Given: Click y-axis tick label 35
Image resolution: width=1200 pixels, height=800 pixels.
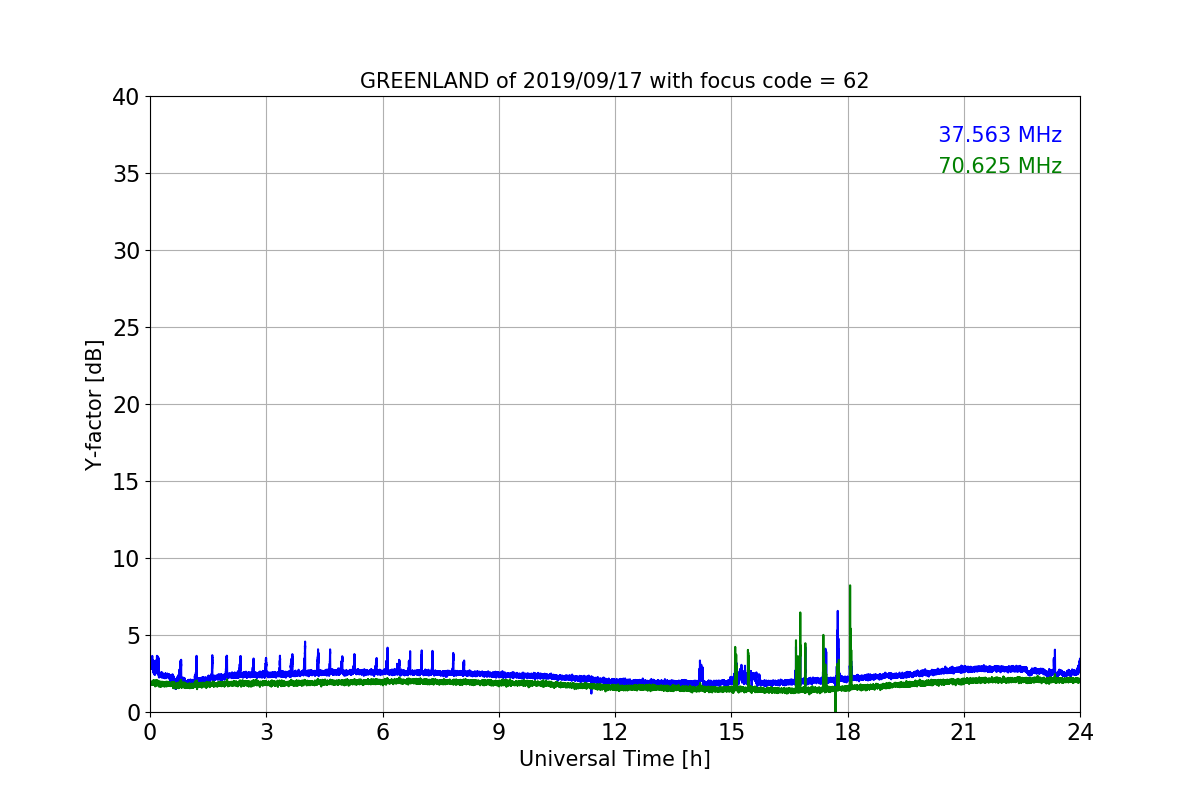Looking at the screenshot, I should (x=126, y=174).
